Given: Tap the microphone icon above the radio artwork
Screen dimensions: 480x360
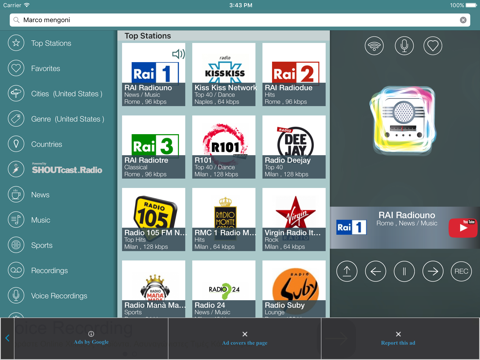Looking at the screenshot, I should coord(404,46).
